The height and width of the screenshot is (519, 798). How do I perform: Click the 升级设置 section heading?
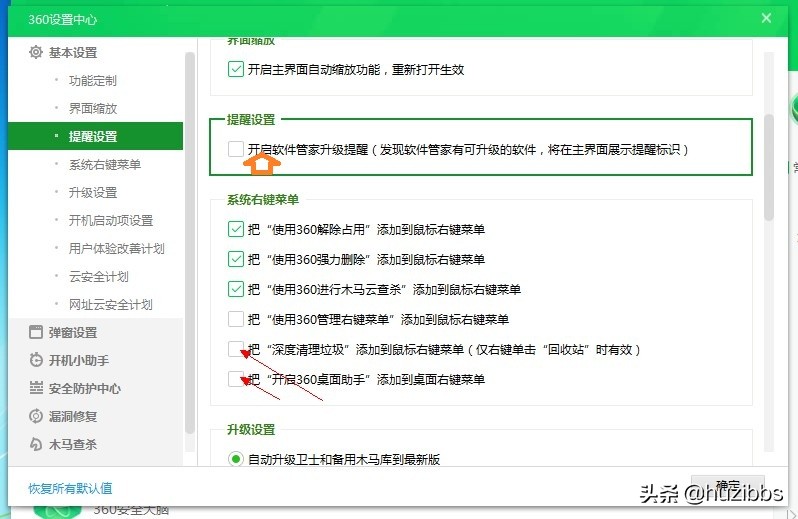pyautogui.click(x=251, y=429)
